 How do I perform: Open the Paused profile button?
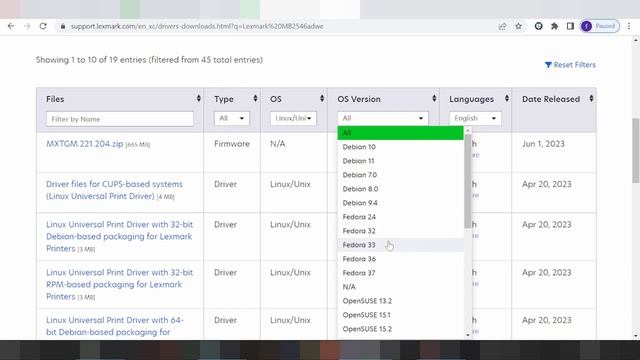tap(600, 26)
